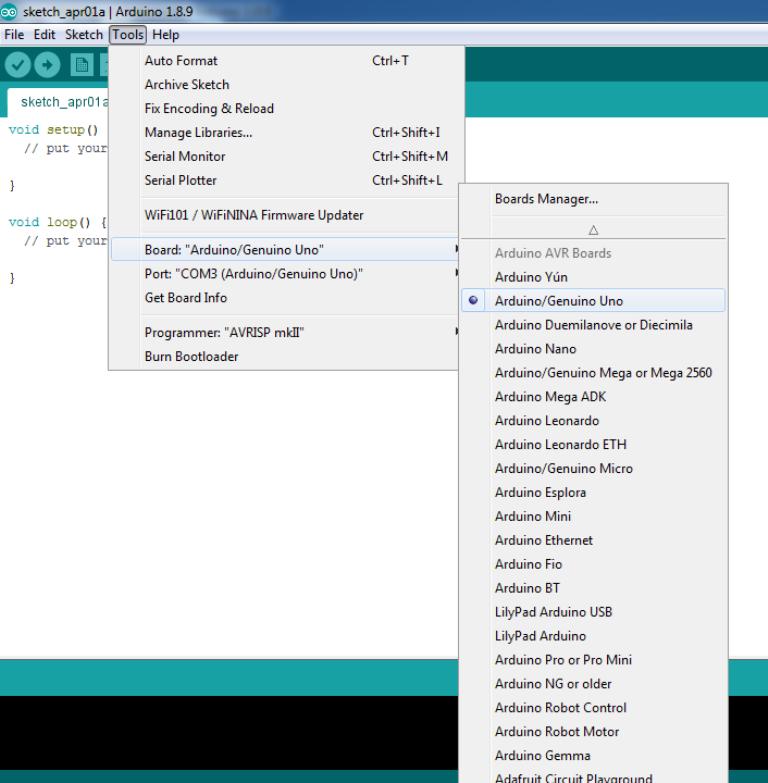
Task: Click the Upload arrow toolbar icon
Action: 47,65
